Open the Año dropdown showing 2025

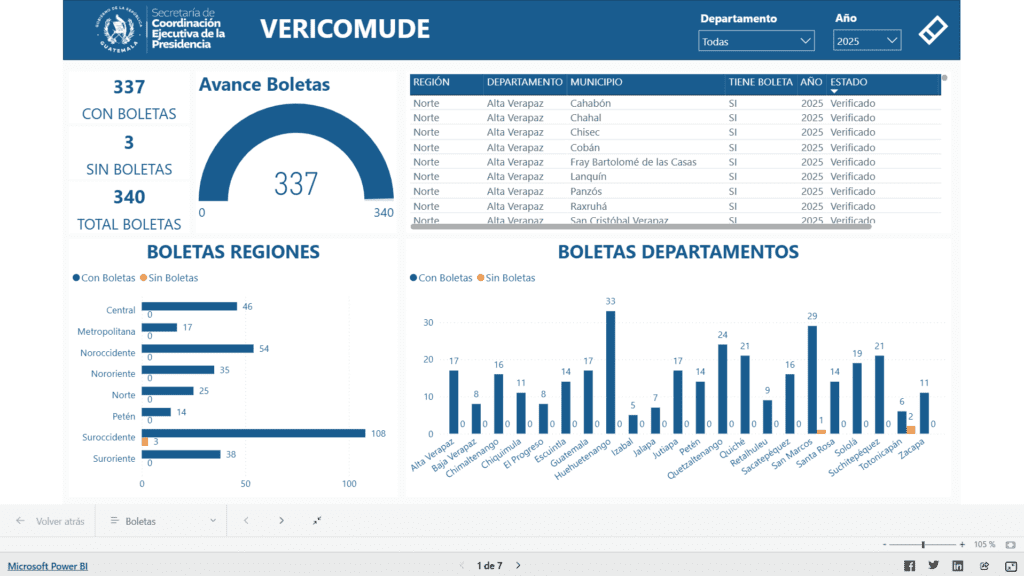(x=867, y=41)
